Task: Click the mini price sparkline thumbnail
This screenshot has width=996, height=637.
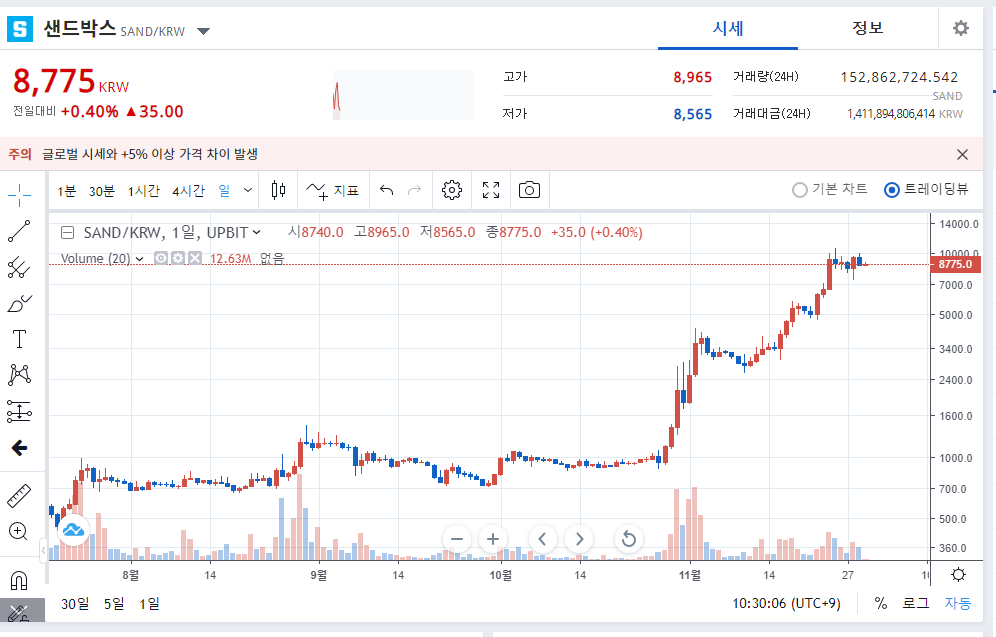Action: tap(403, 95)
